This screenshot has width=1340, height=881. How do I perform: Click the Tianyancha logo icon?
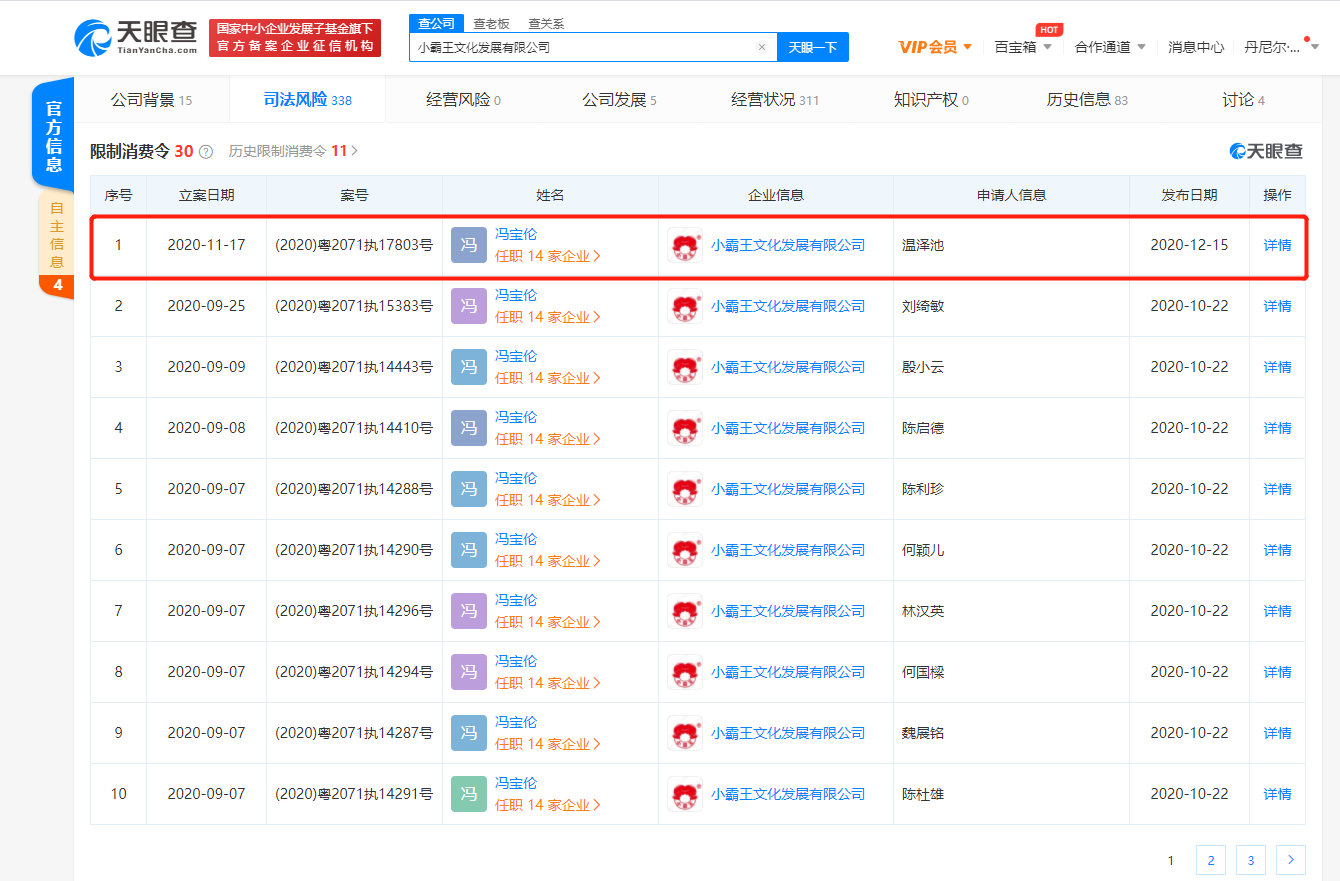click(x=95, y=37)
